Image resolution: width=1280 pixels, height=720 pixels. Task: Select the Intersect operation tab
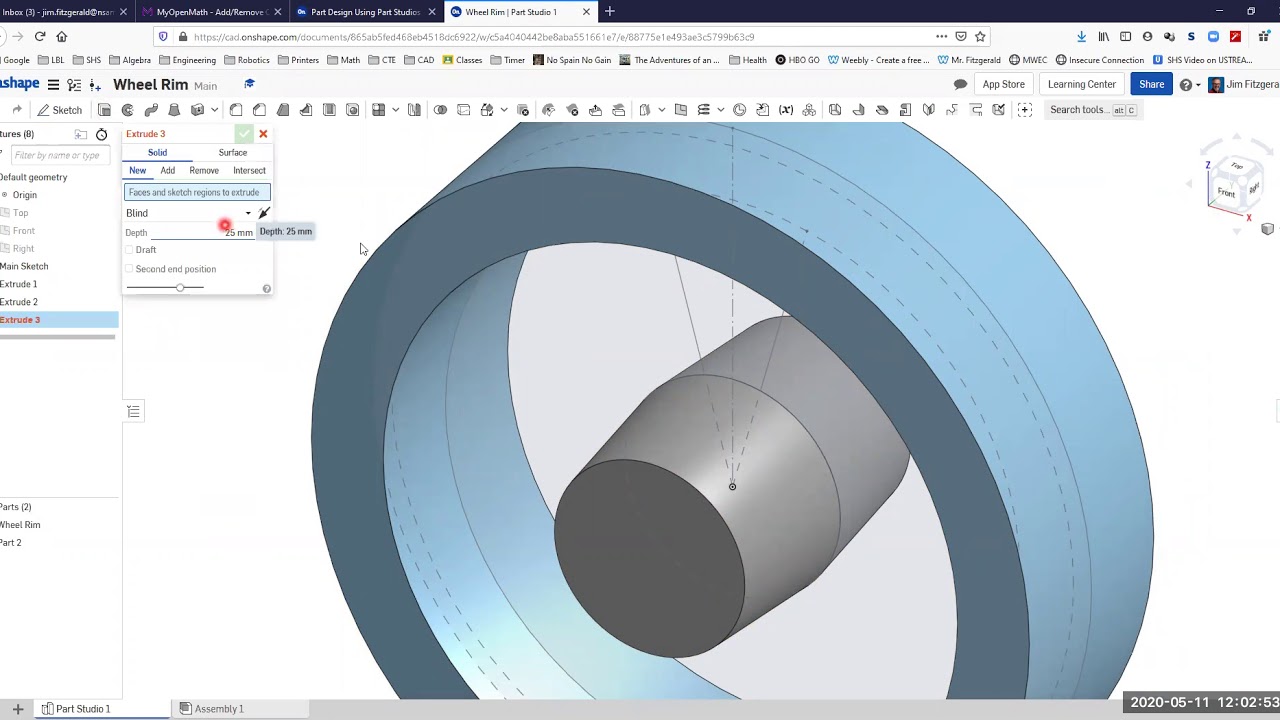[249, 171]
